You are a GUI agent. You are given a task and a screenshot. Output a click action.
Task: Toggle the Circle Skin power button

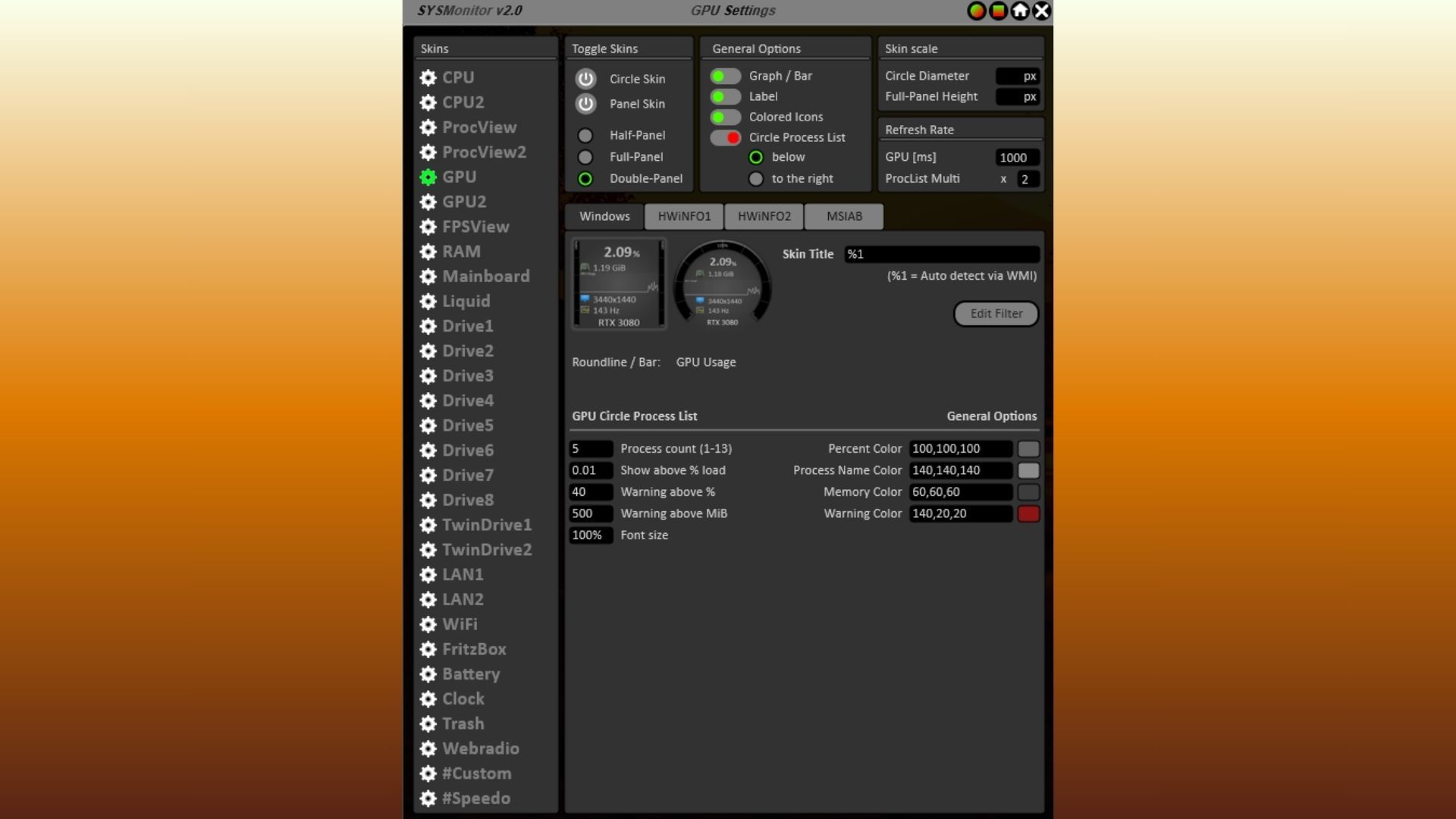pyautogui.click(x=585, y=79)
